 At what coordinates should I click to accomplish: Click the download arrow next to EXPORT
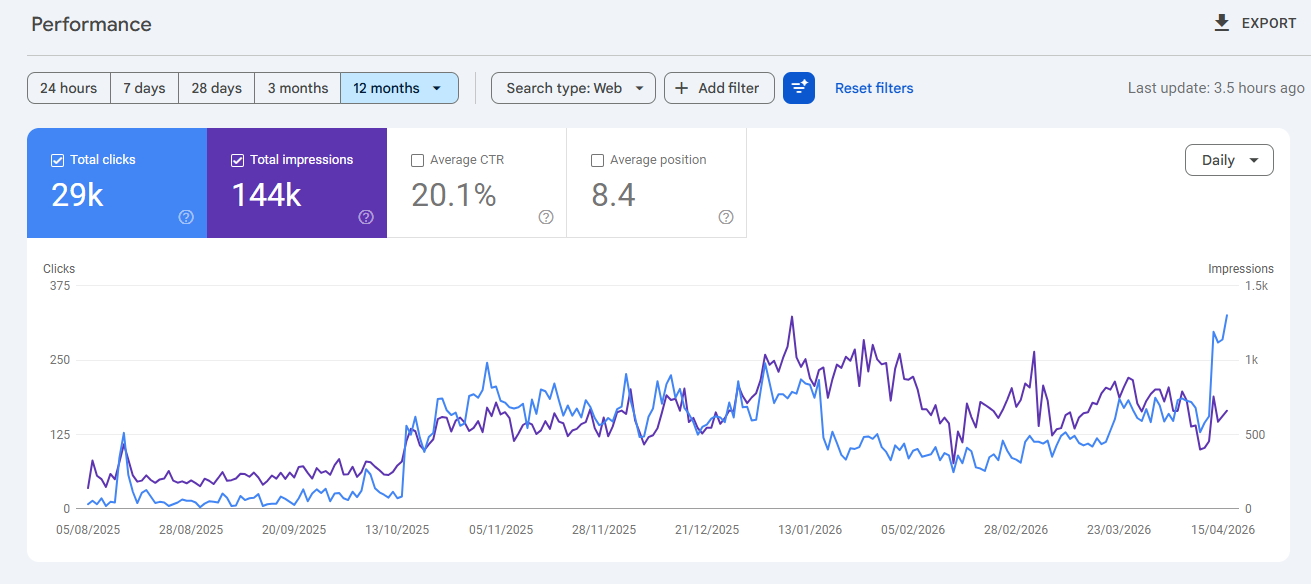pos(1221,22)
